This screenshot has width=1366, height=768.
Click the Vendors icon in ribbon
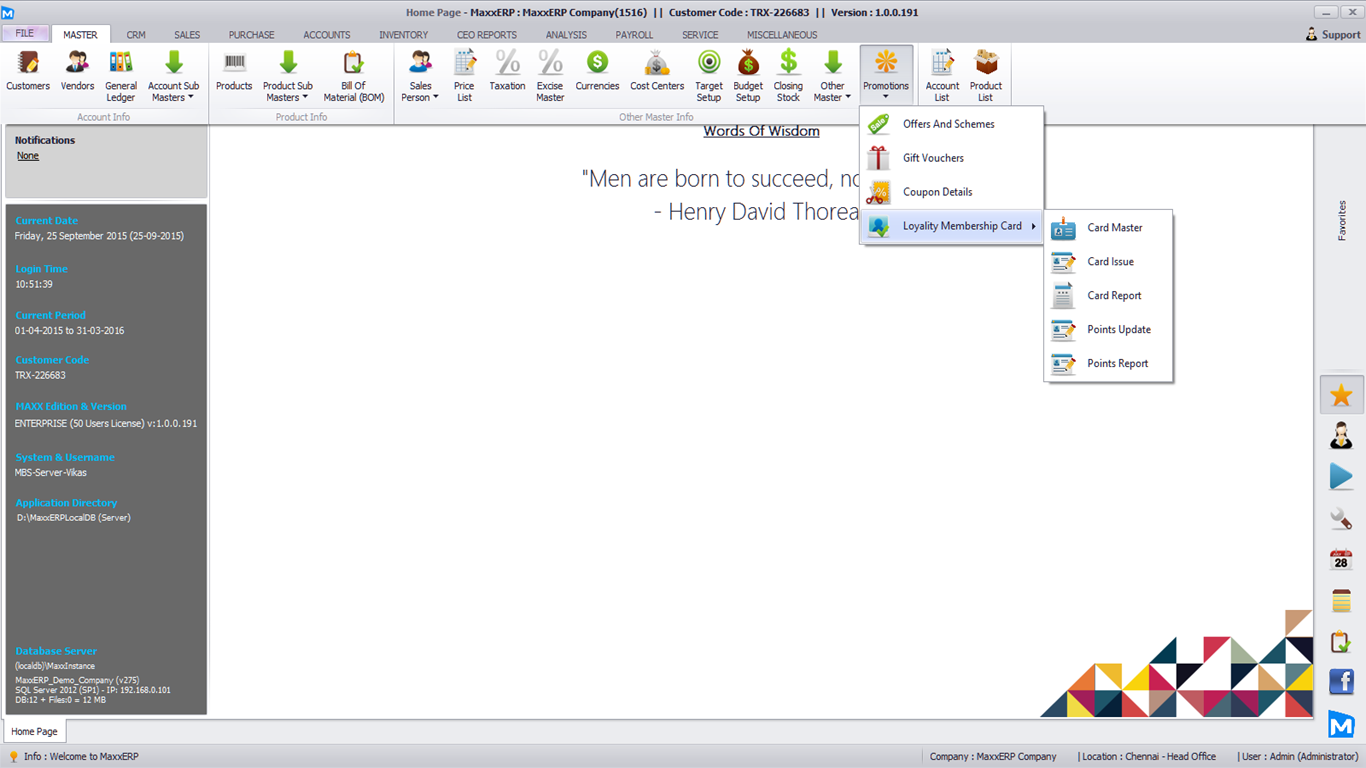pyautogui.click(x=77, y=73)
